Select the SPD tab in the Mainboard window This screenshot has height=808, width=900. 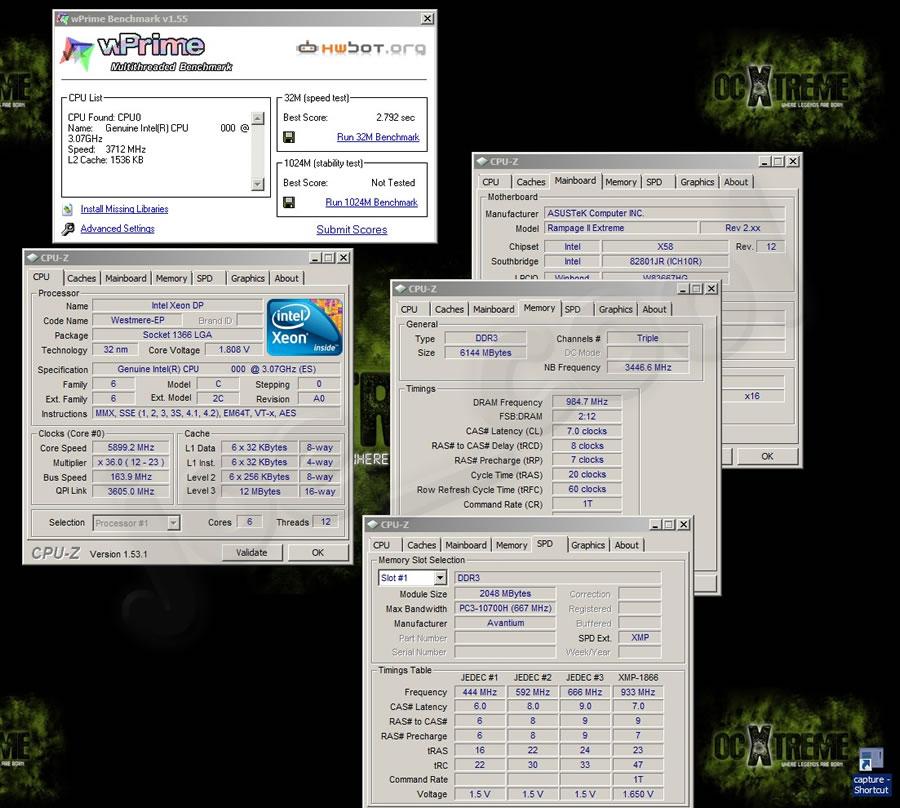point(654,182)
